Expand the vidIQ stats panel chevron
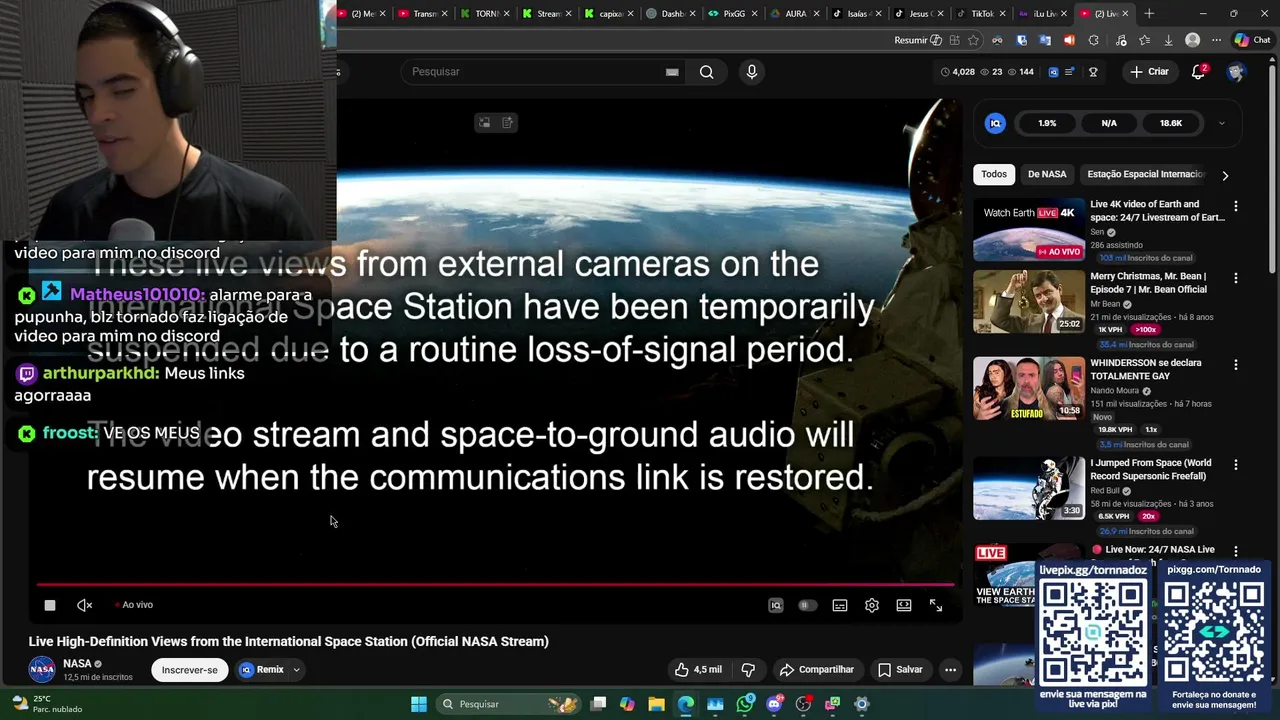1280x720 pixels. tap(1221, 123)
